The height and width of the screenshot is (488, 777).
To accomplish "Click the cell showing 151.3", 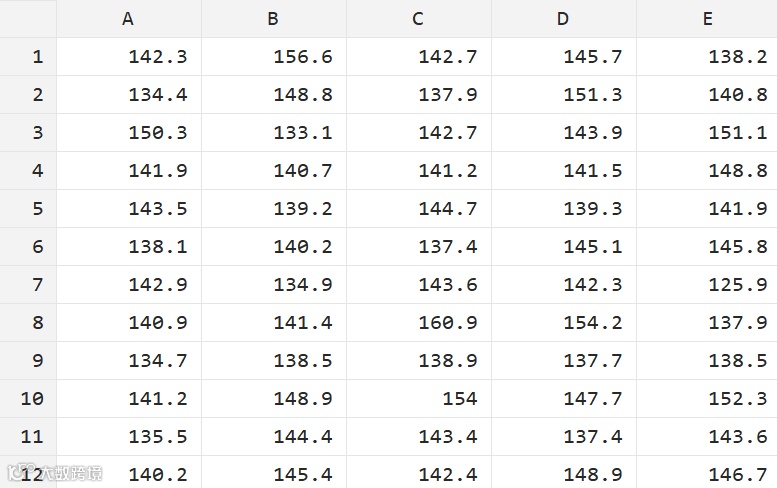I will tap(563, 95).
